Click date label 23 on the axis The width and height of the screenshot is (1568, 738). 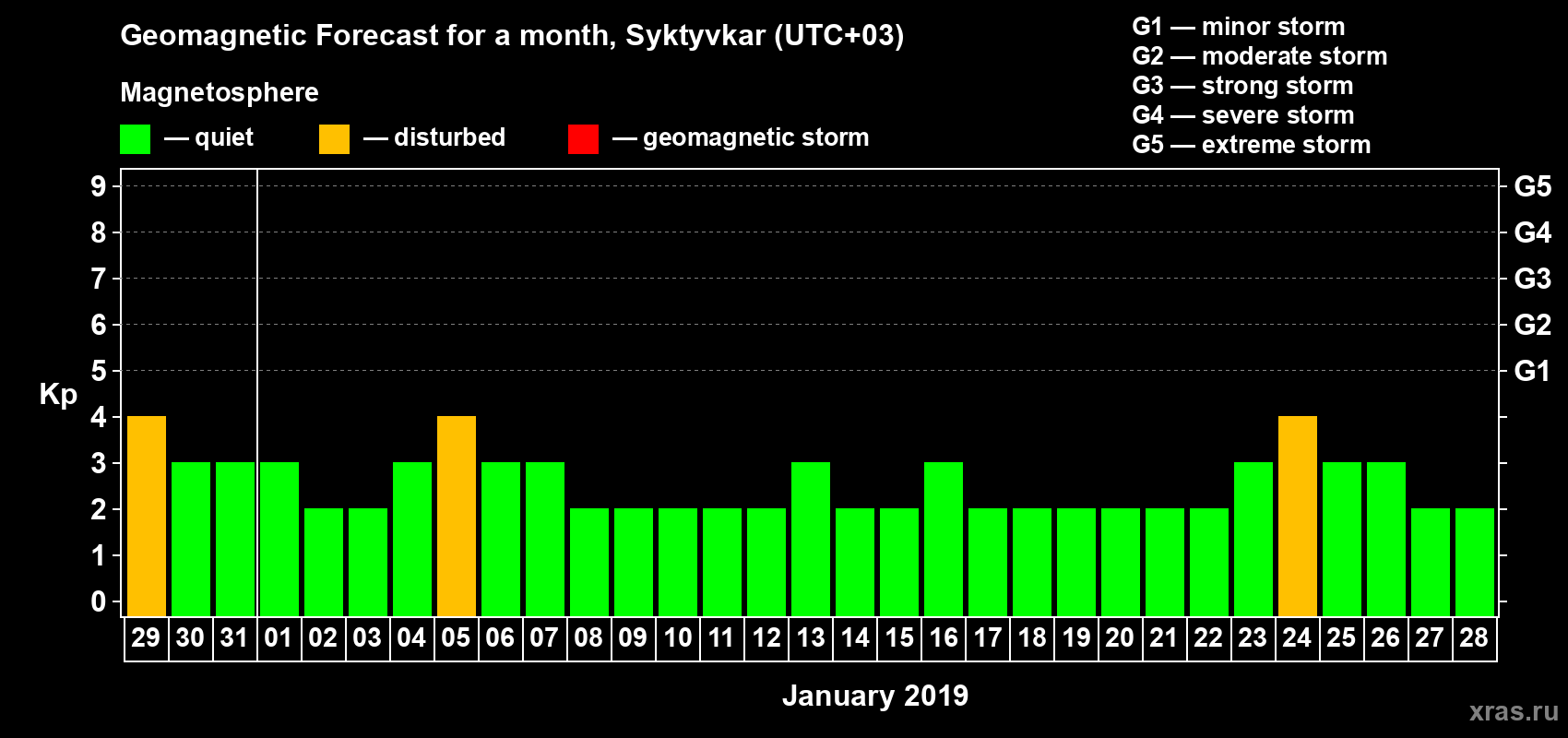1253,637
